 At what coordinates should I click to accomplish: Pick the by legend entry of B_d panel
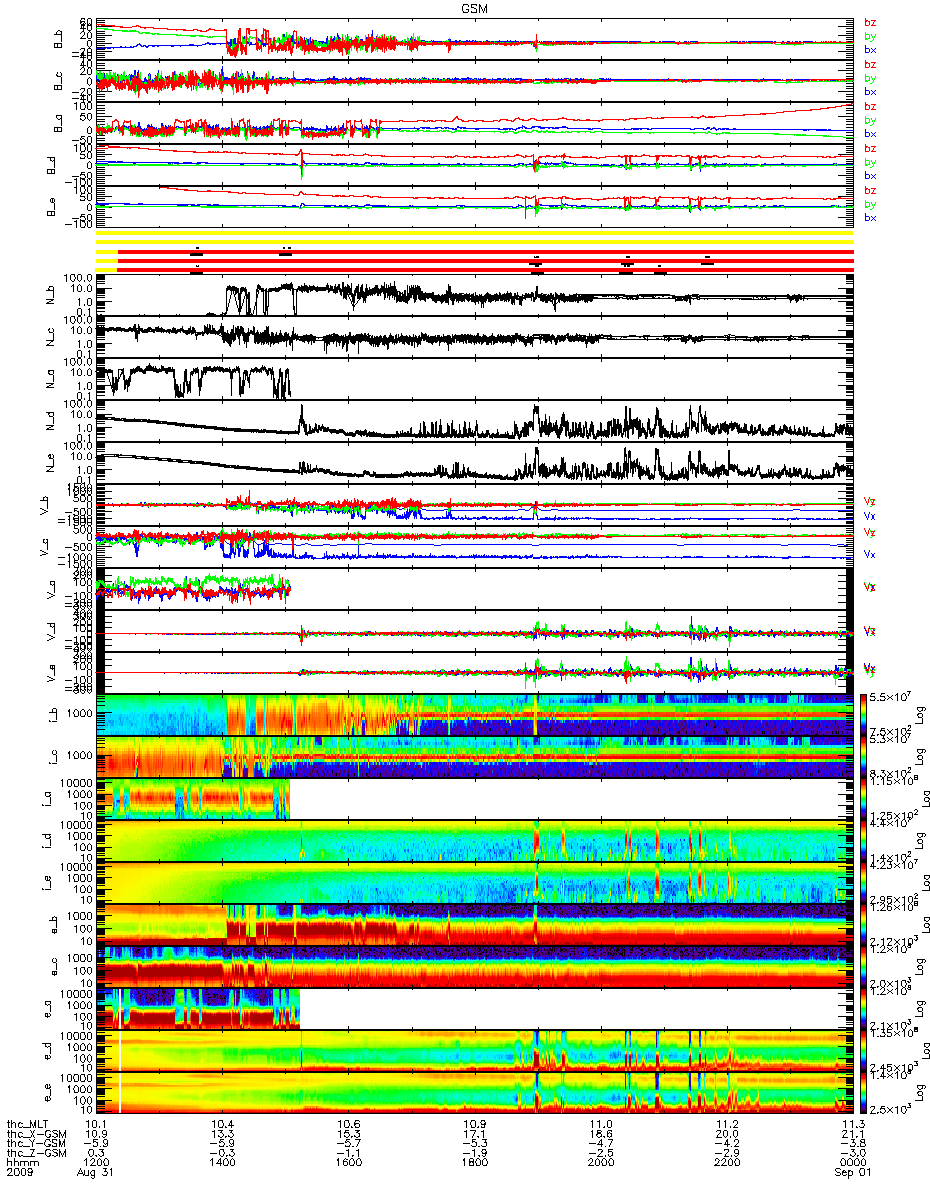[870, 162]
